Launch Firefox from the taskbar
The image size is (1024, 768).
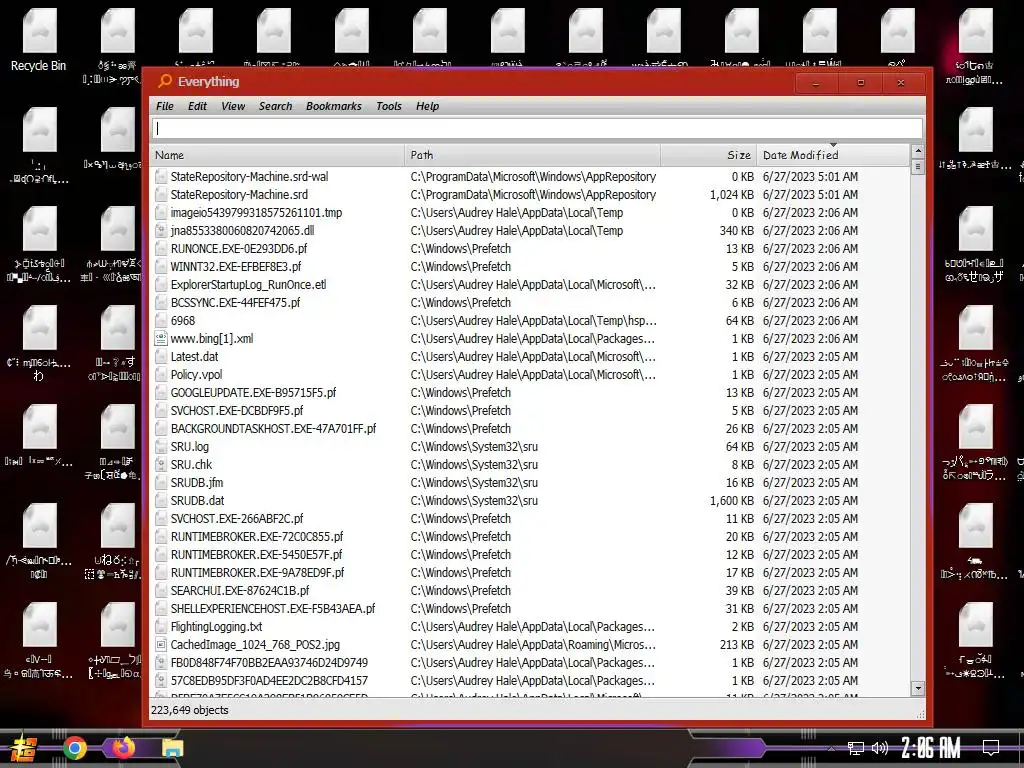click(x=123, y=747)
